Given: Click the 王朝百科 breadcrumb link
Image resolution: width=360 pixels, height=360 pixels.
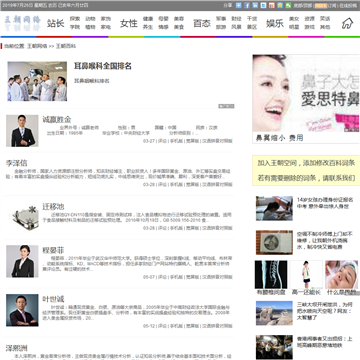Looking at the screenshot, I should point(66,46).
